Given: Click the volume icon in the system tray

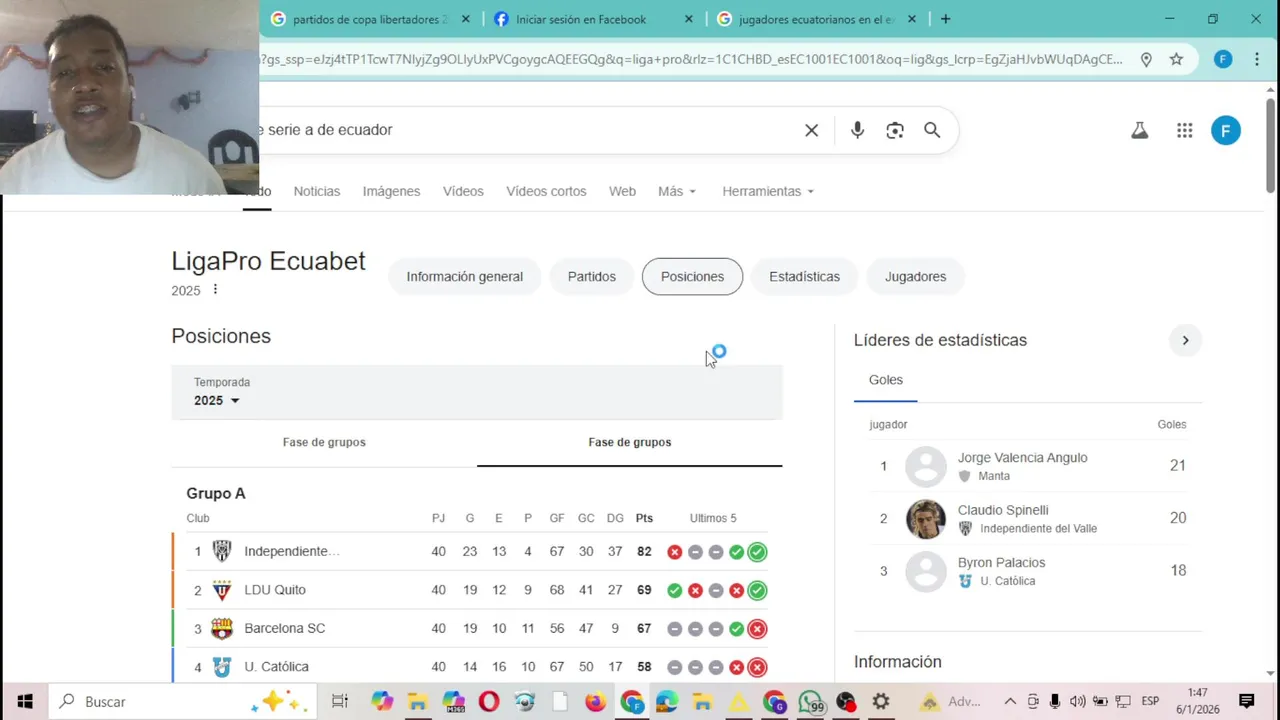Looking at the screenshot, I should (1078, 701).
